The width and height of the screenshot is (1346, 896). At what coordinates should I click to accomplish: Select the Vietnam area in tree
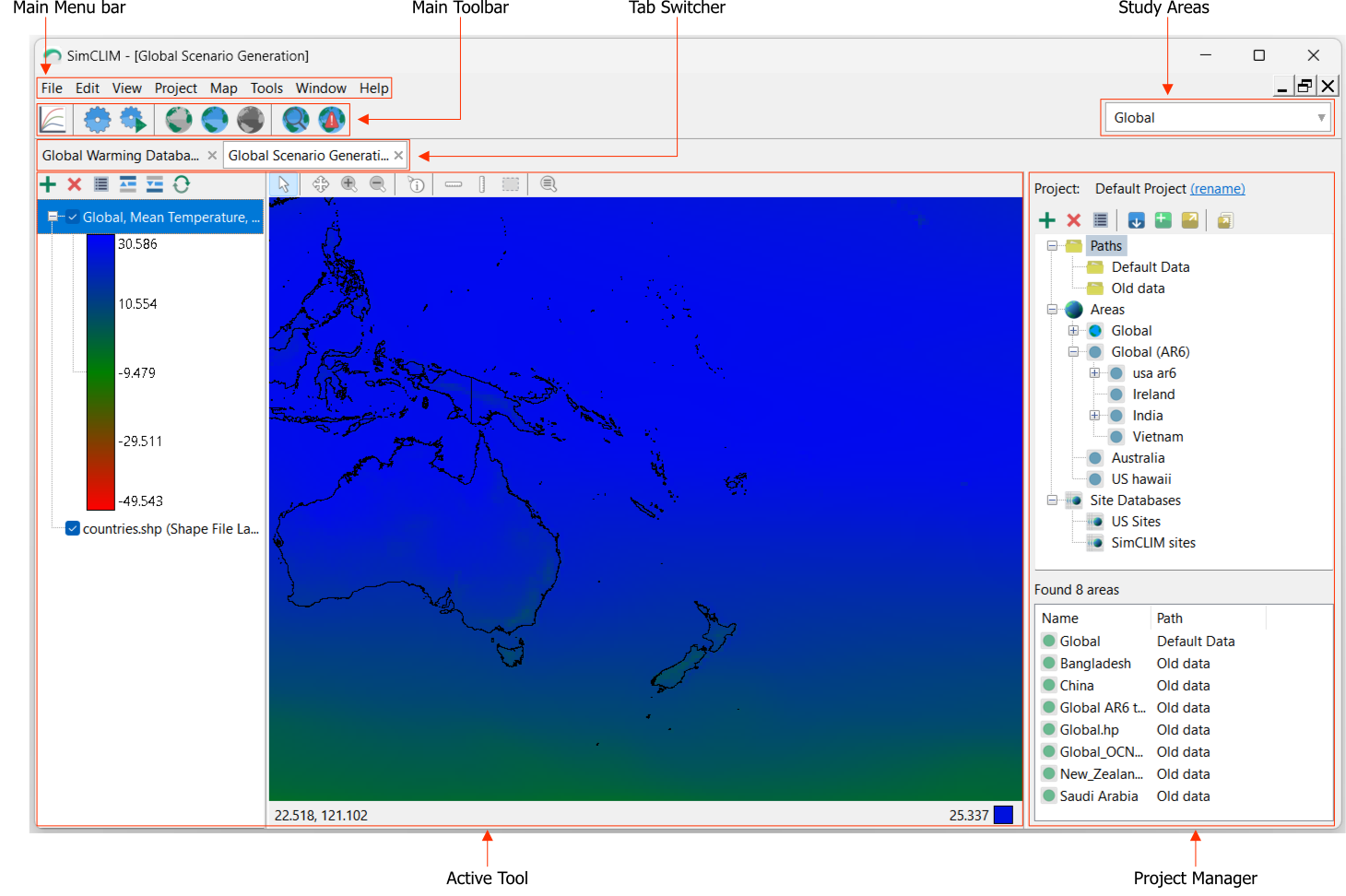point(1157,437)
